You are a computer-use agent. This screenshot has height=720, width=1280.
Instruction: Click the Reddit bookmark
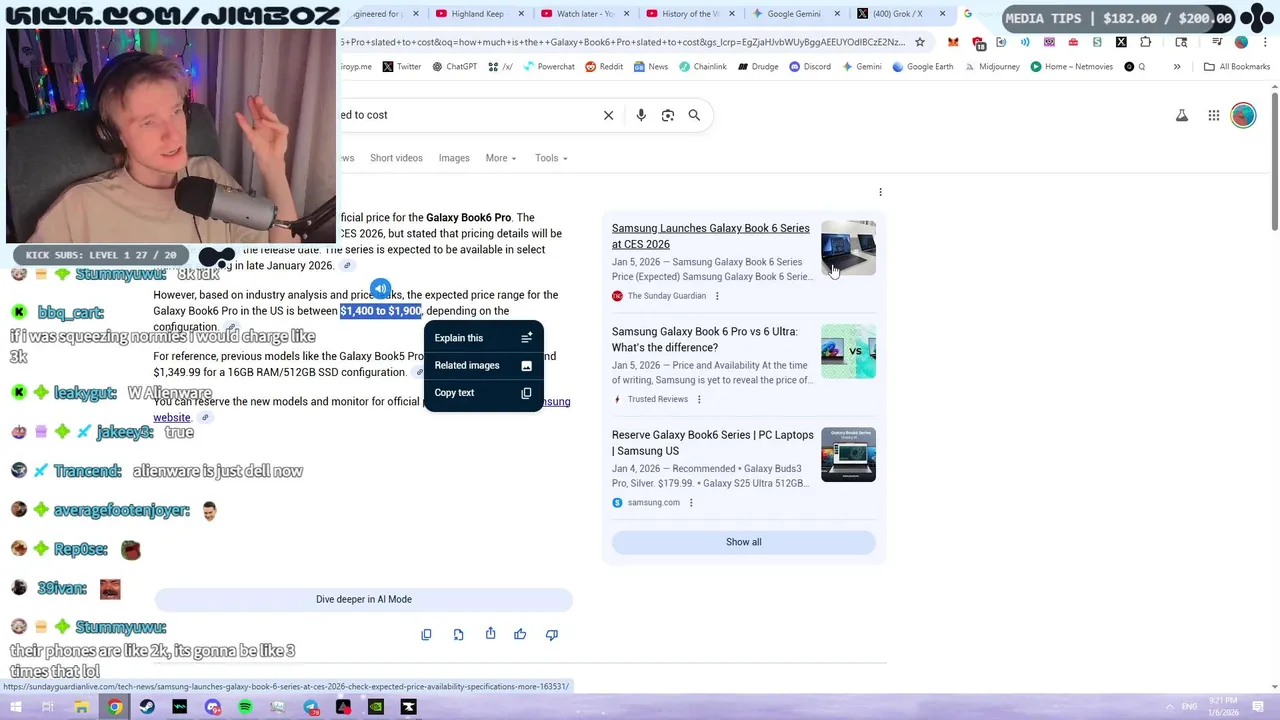pyautogui.click(x=604, y=67)
